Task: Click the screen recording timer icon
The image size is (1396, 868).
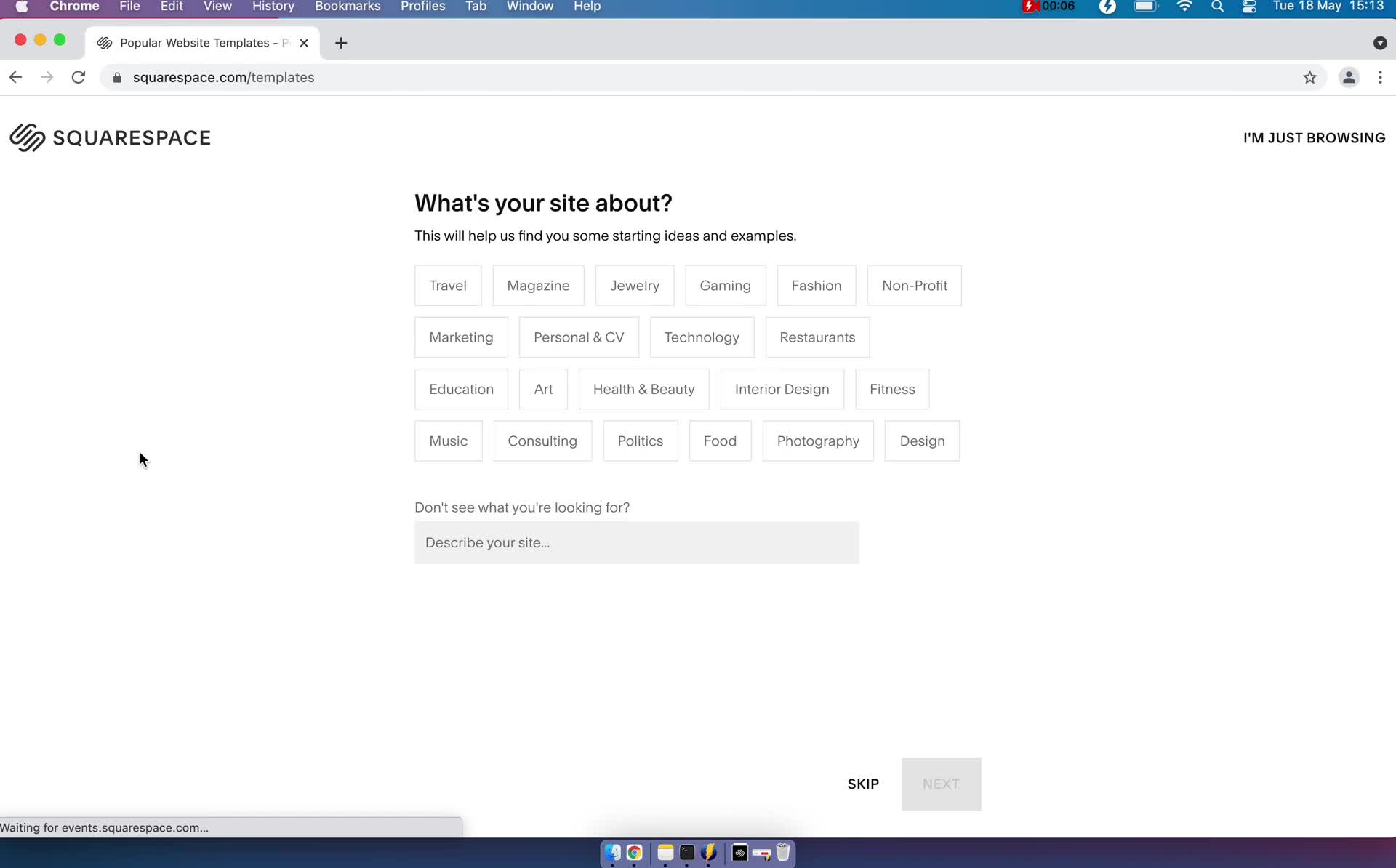Action: point(1048,7)
